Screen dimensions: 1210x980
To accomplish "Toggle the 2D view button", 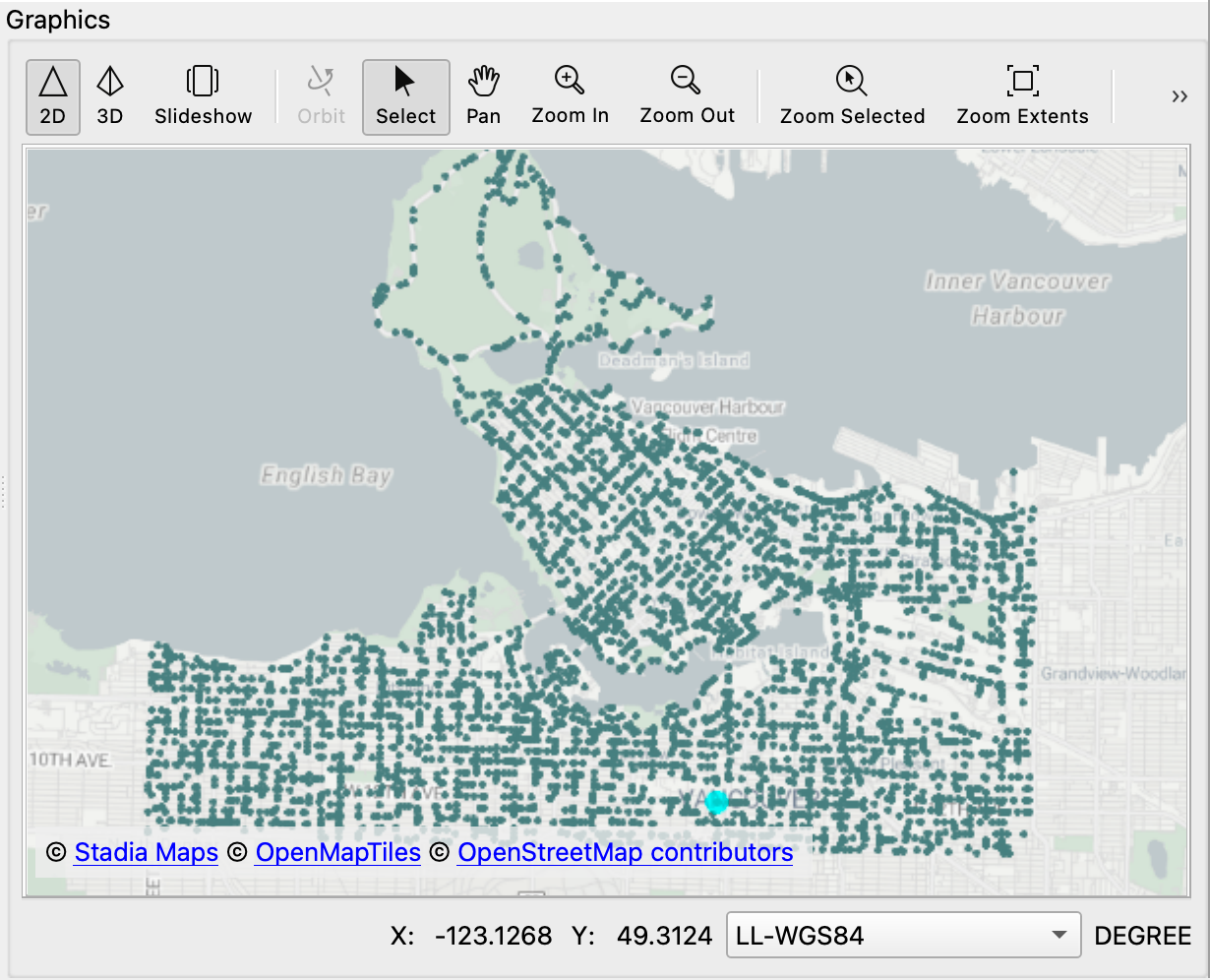I will 52,95.
